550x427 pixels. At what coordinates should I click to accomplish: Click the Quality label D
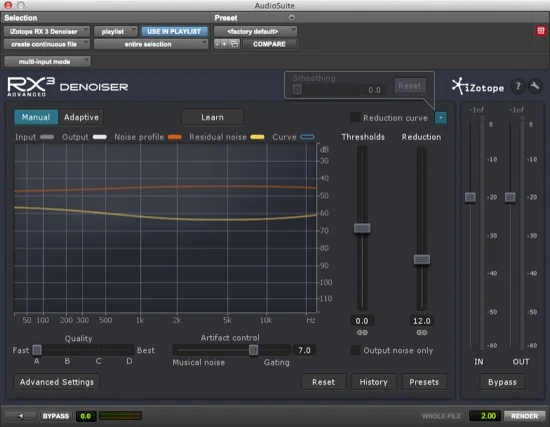tap(129, 361)
